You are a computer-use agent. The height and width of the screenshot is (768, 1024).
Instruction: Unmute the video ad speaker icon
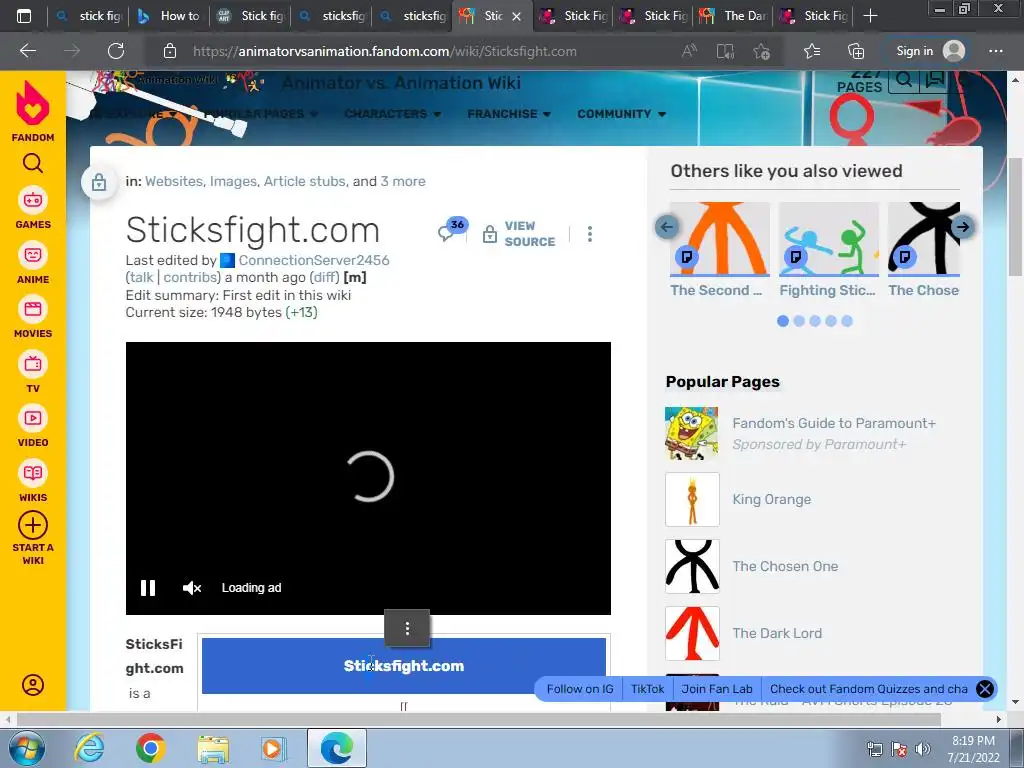192,588
